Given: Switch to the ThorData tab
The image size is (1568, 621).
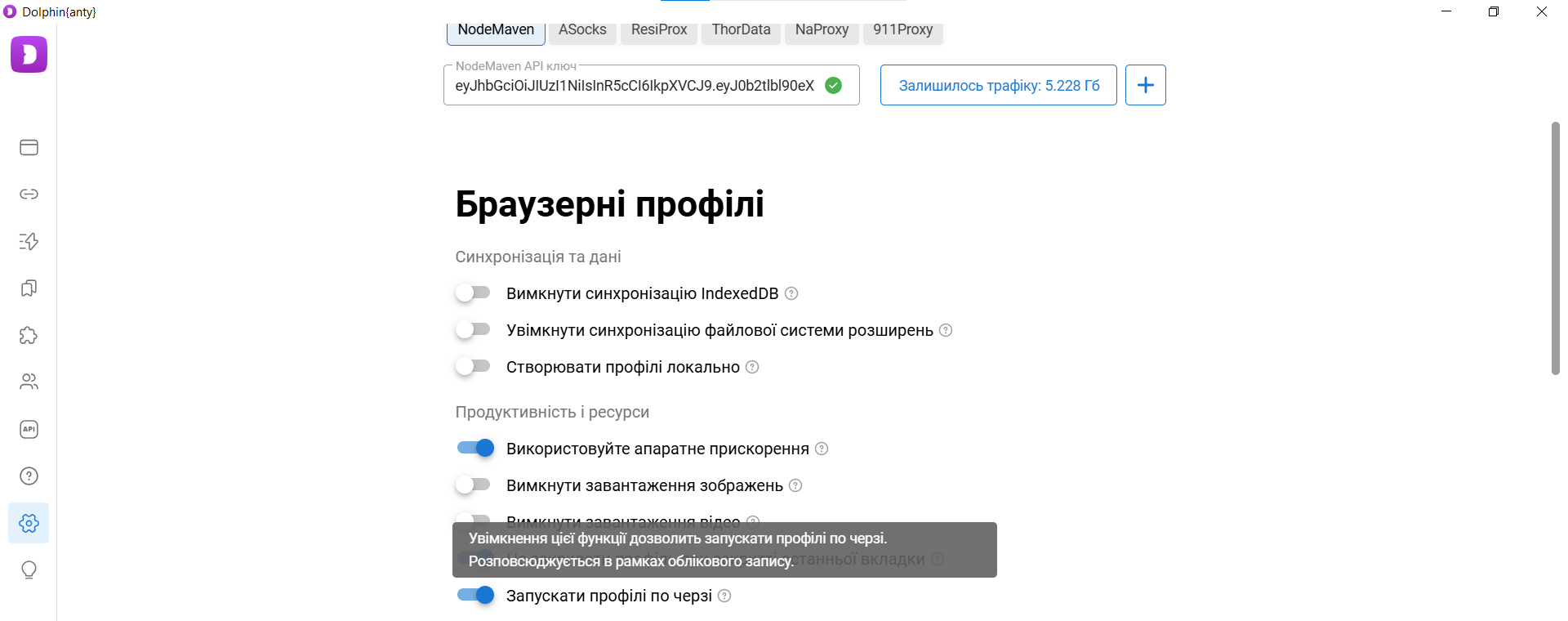Looking at the screenshot, I should (741, 30).
